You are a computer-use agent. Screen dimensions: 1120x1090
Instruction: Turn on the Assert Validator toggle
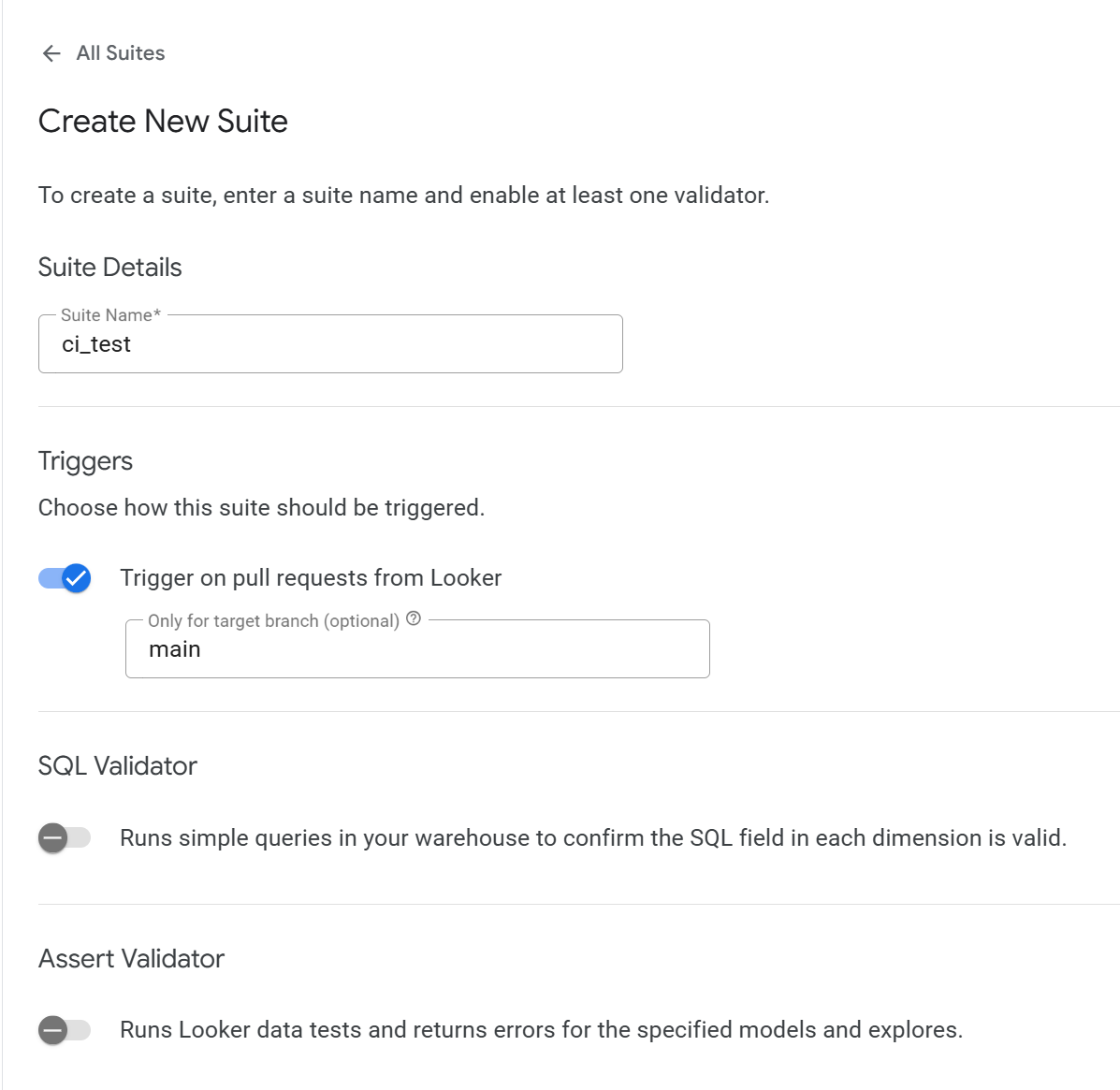tap(65, 1030)
